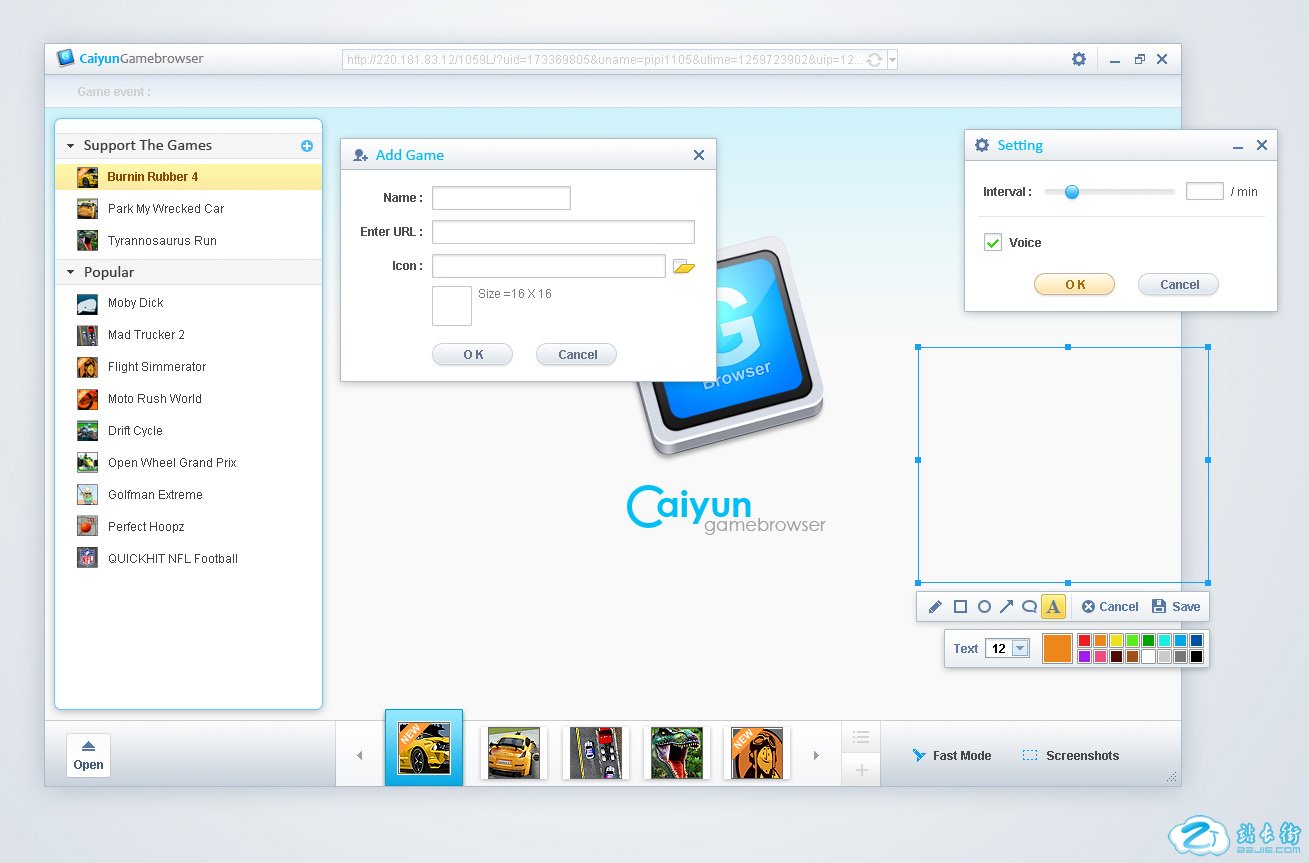Screen dimensions: 1309x863
Task: Collapse the Support The Games section
Action: 71,146
